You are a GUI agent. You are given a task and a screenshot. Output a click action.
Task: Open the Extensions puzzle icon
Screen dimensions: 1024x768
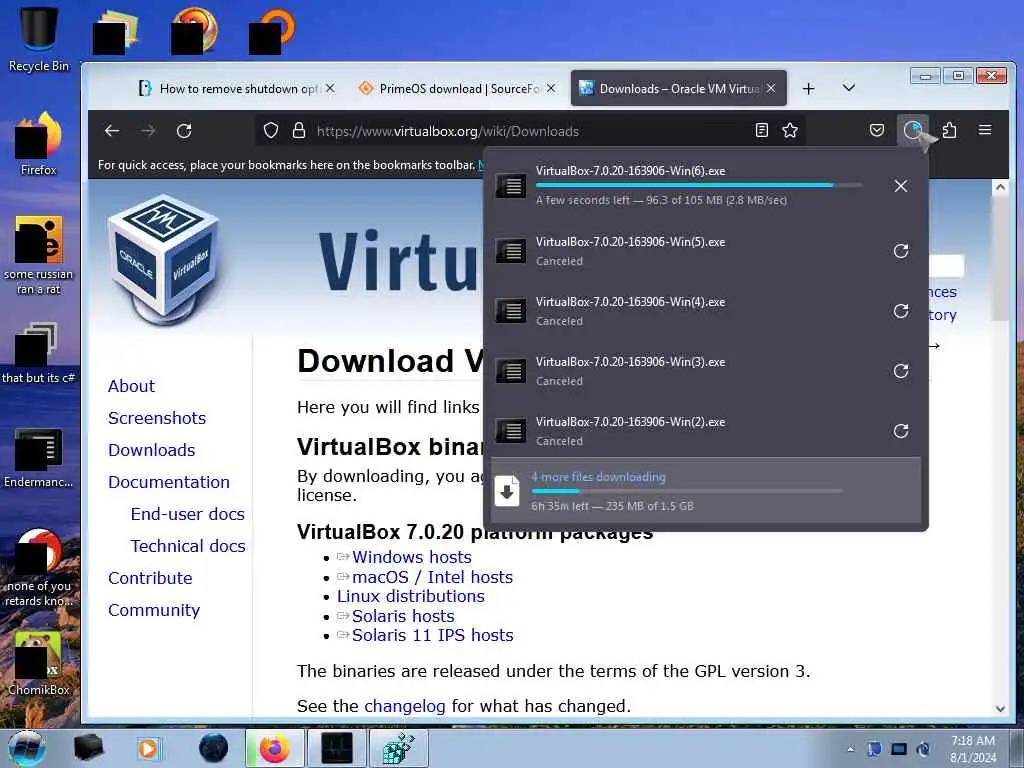[949, 131]
